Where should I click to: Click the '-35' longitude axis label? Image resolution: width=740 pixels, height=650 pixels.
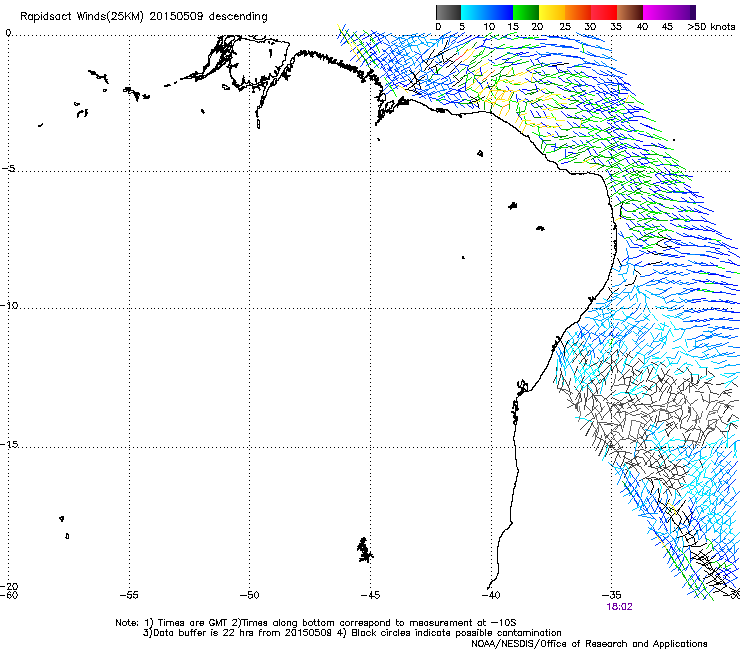611,595
